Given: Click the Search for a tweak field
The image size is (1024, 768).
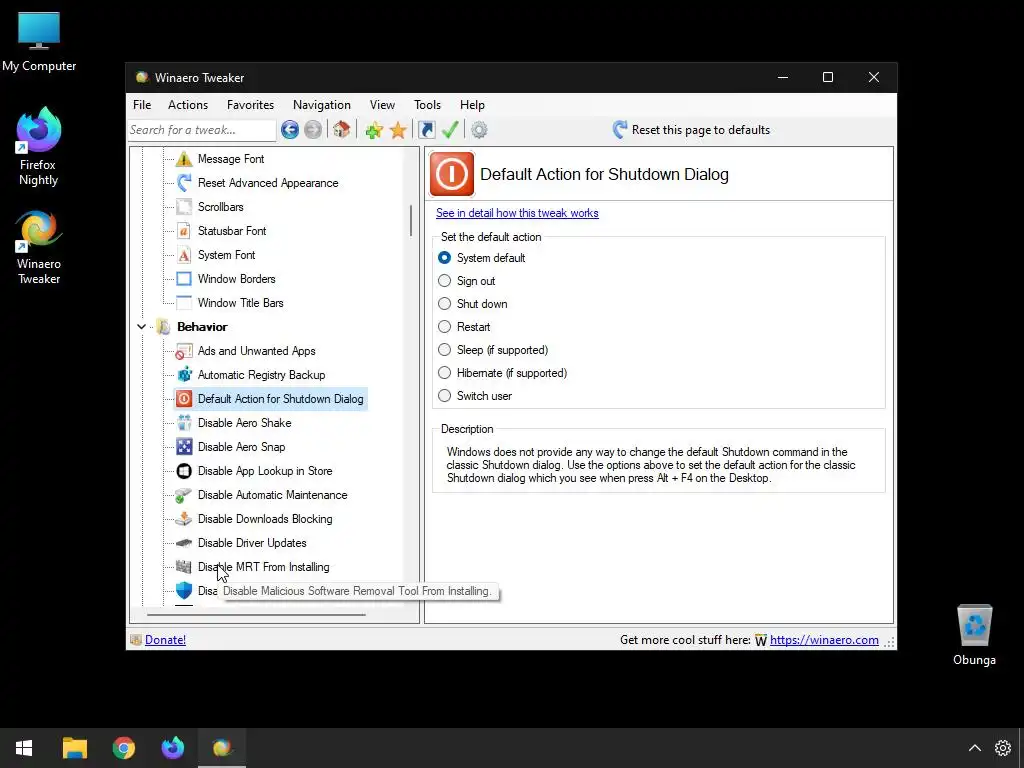Looking at the screenshot, I should pos(202,130).
